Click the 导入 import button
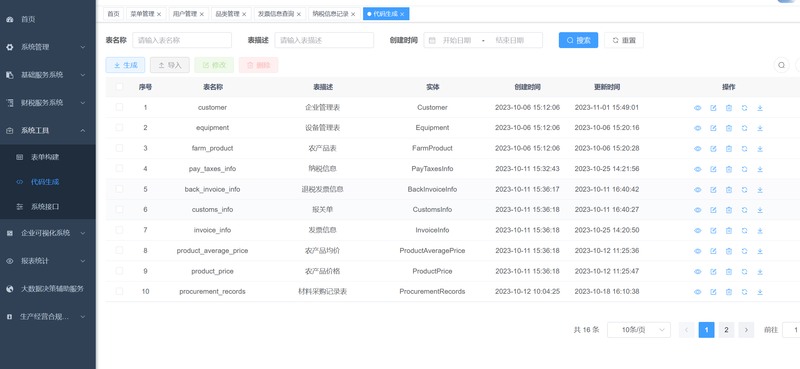800x369 pixels. (x=169, y=65)
